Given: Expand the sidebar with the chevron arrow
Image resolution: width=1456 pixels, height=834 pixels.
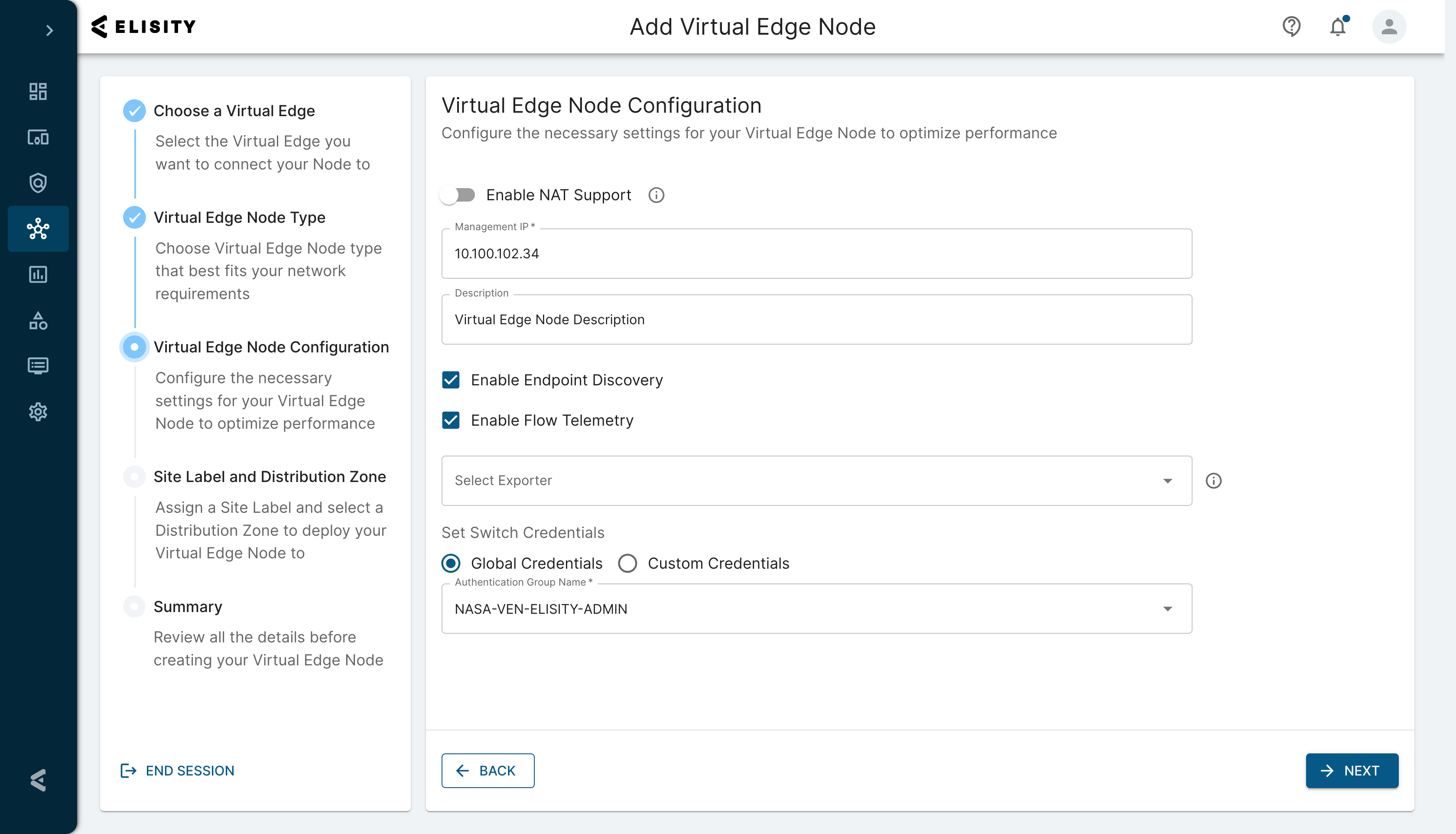Looking at the screenshot, I should pyautogui.click(x=49, y=30).
